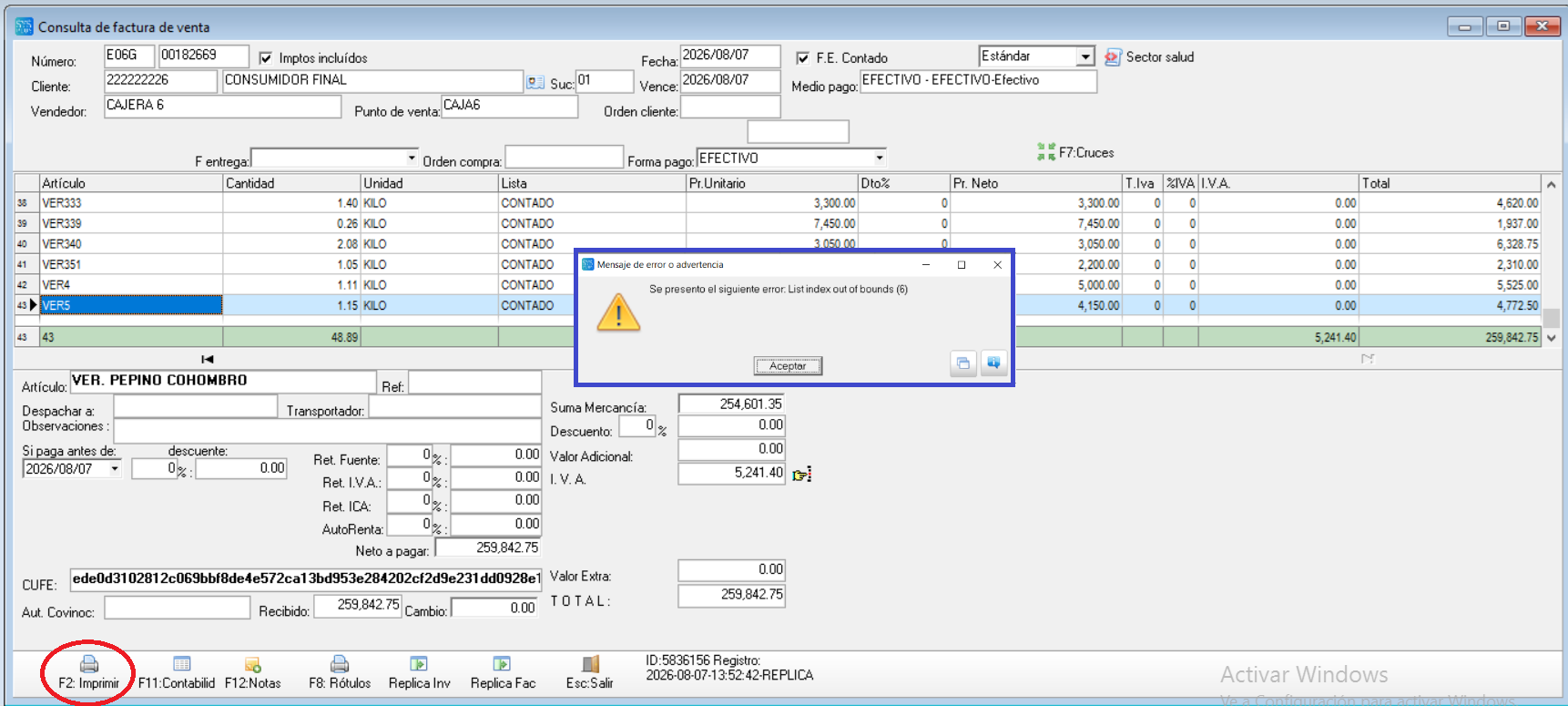Click the grid vertical scrollbar thumb
Screen dimensions: 1568x706
pos(1552,317)
